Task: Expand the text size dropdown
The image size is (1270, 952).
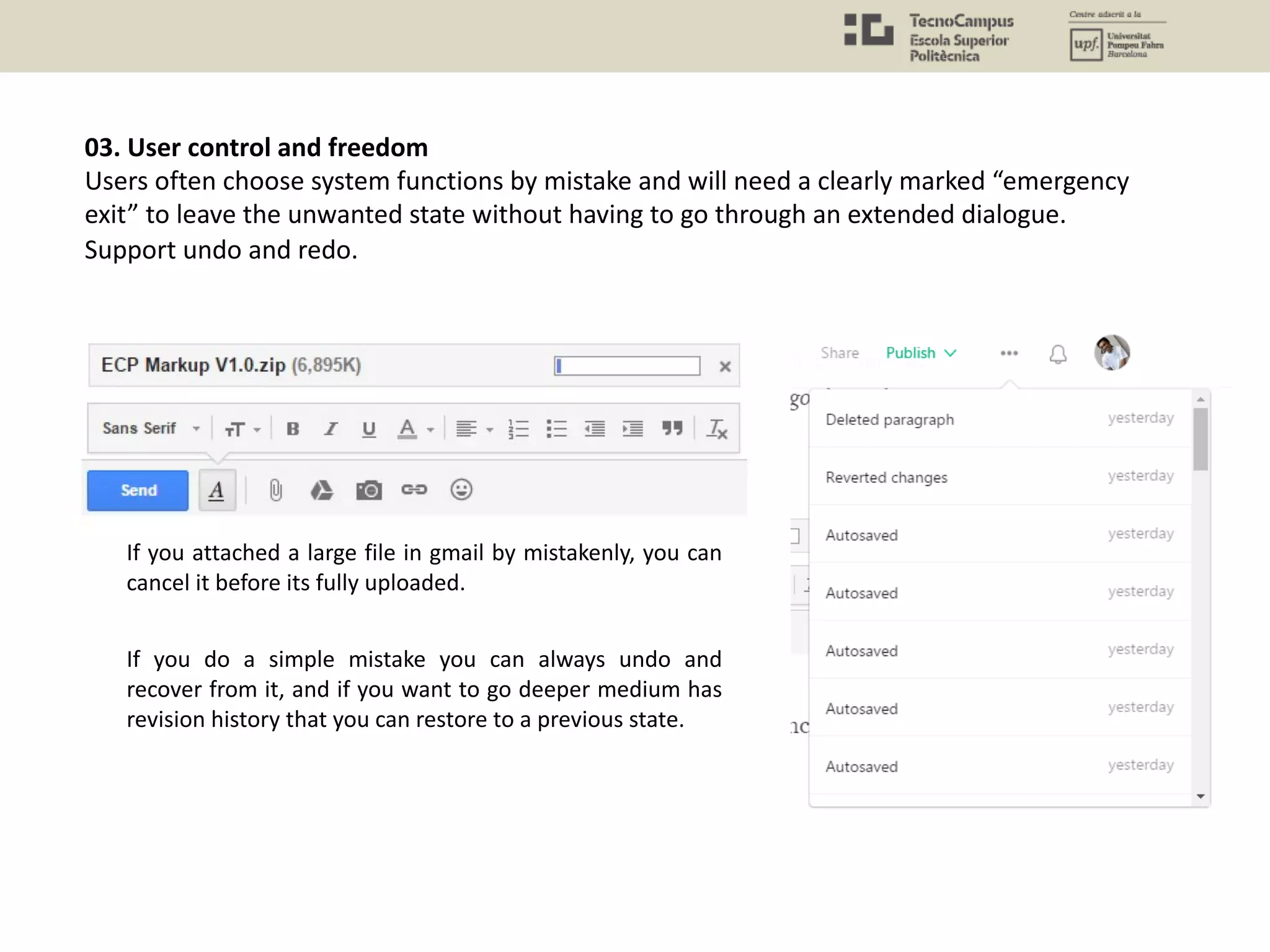Action: [242, 428]
